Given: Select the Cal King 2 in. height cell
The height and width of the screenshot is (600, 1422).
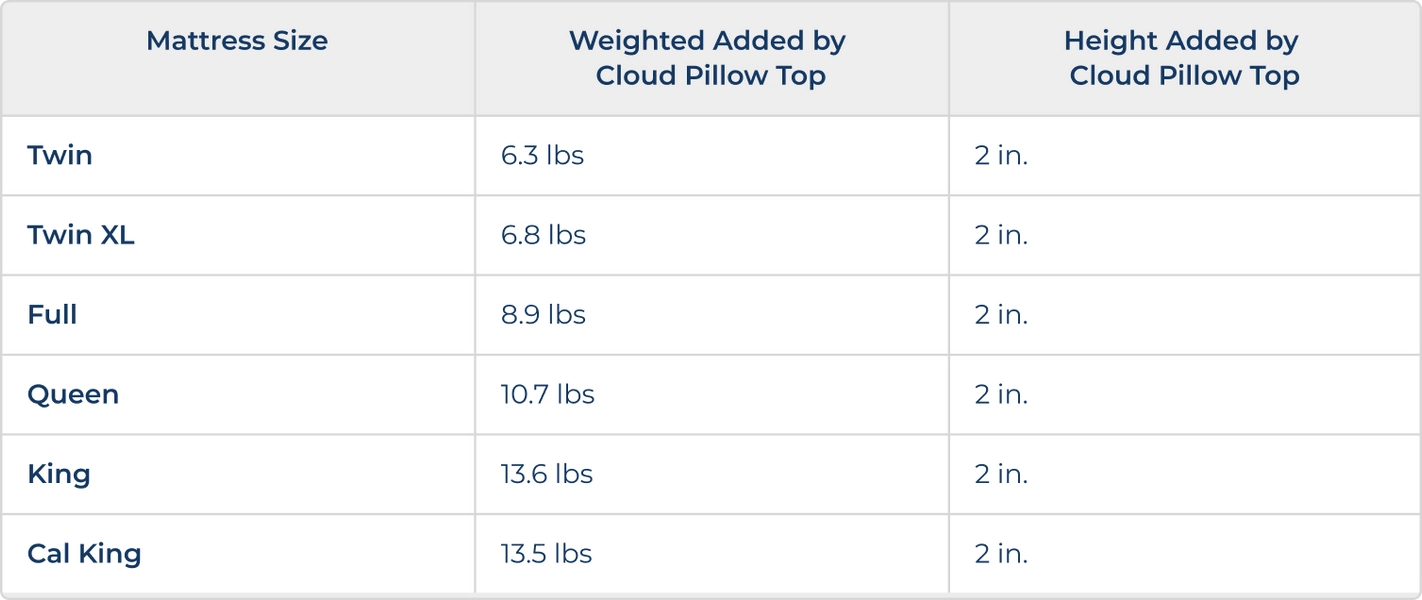Looking at the screenshot, I should (1001, 554).
